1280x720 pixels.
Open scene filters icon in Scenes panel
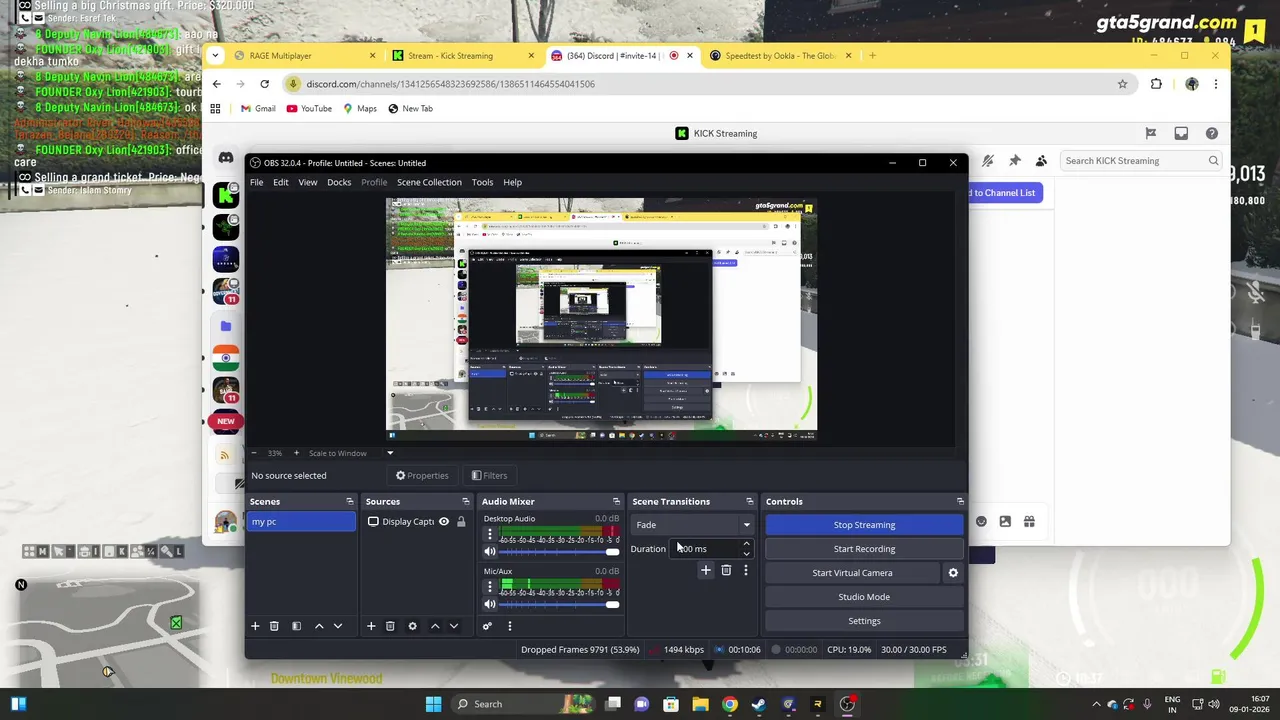[296, 626]
